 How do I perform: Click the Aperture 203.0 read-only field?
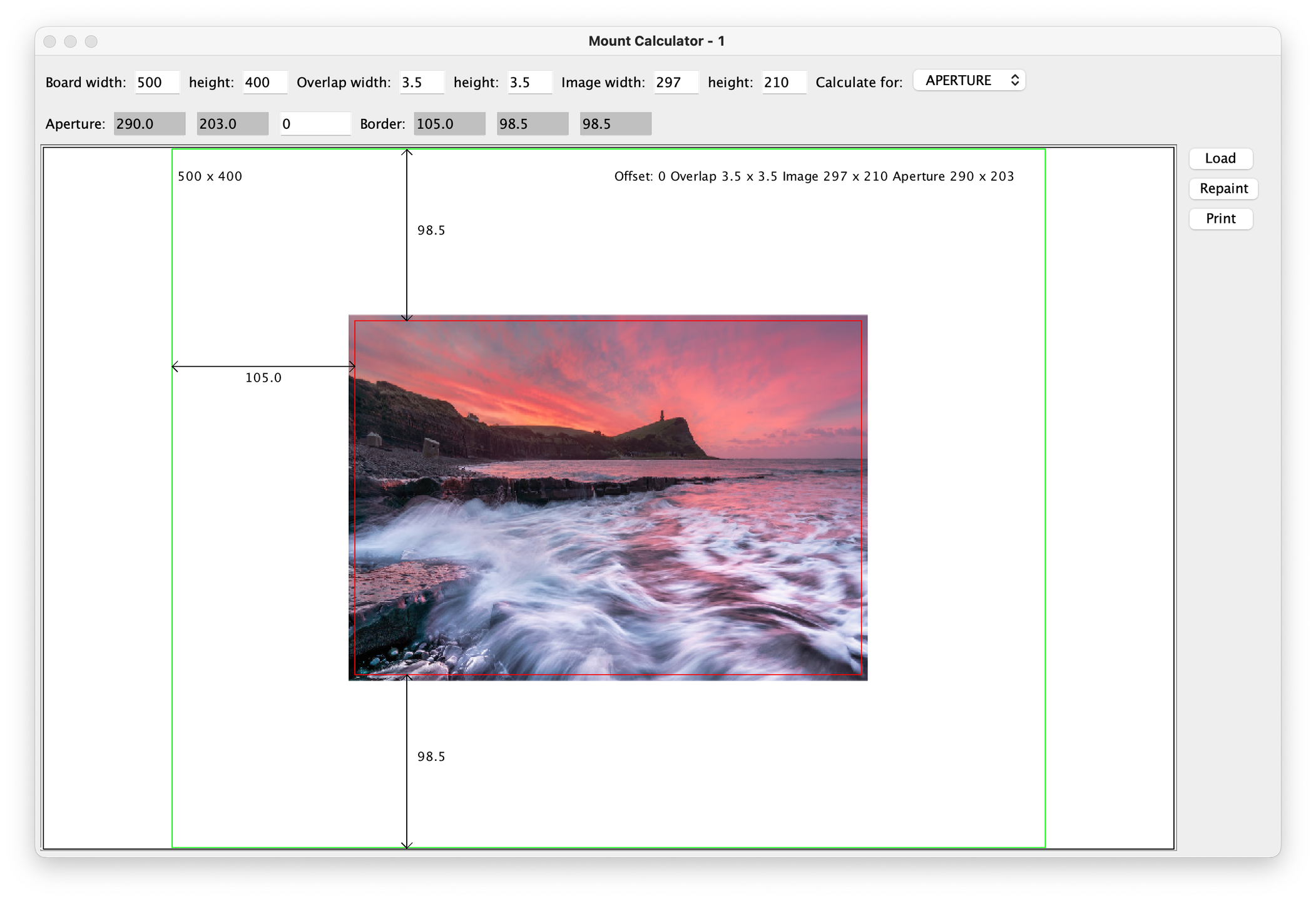[232, 124]
